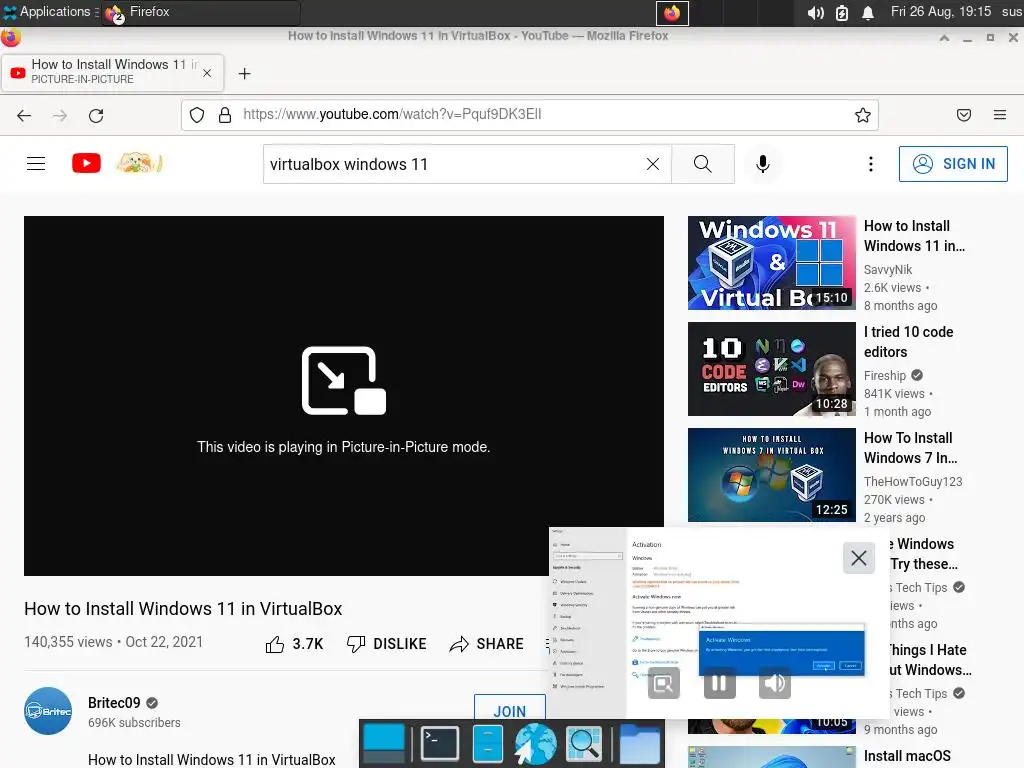
Task: Click Firefox workspace indicator in top panel
Action: click(672, 12)
